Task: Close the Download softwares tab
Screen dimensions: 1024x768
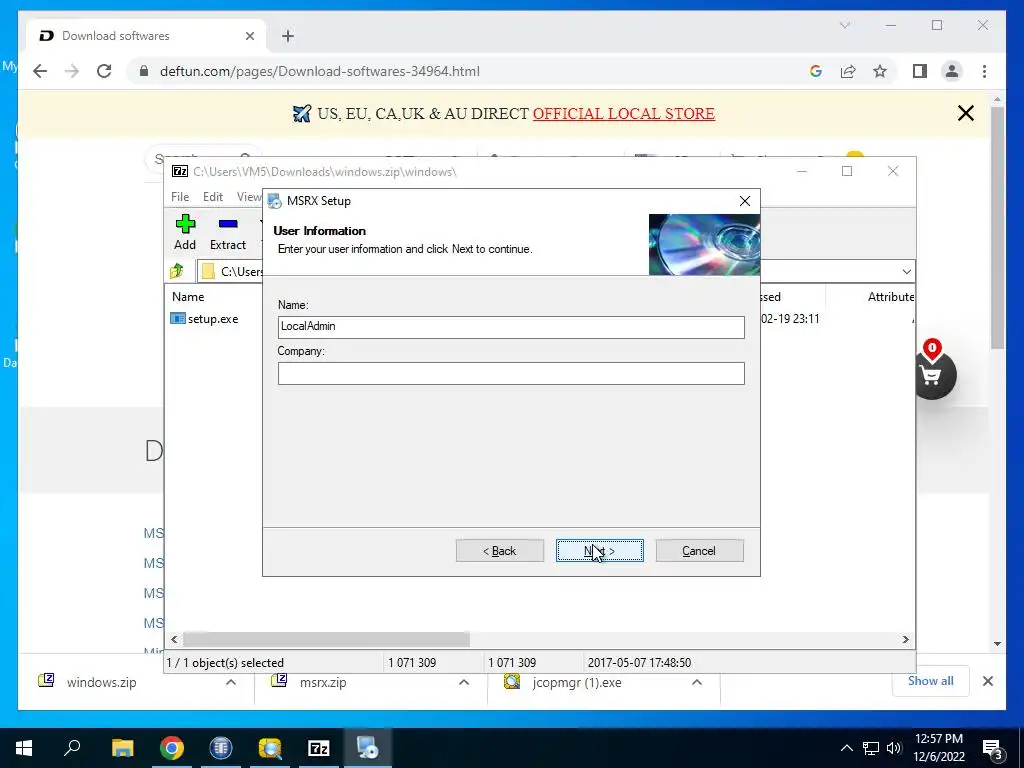Action: 249,36
